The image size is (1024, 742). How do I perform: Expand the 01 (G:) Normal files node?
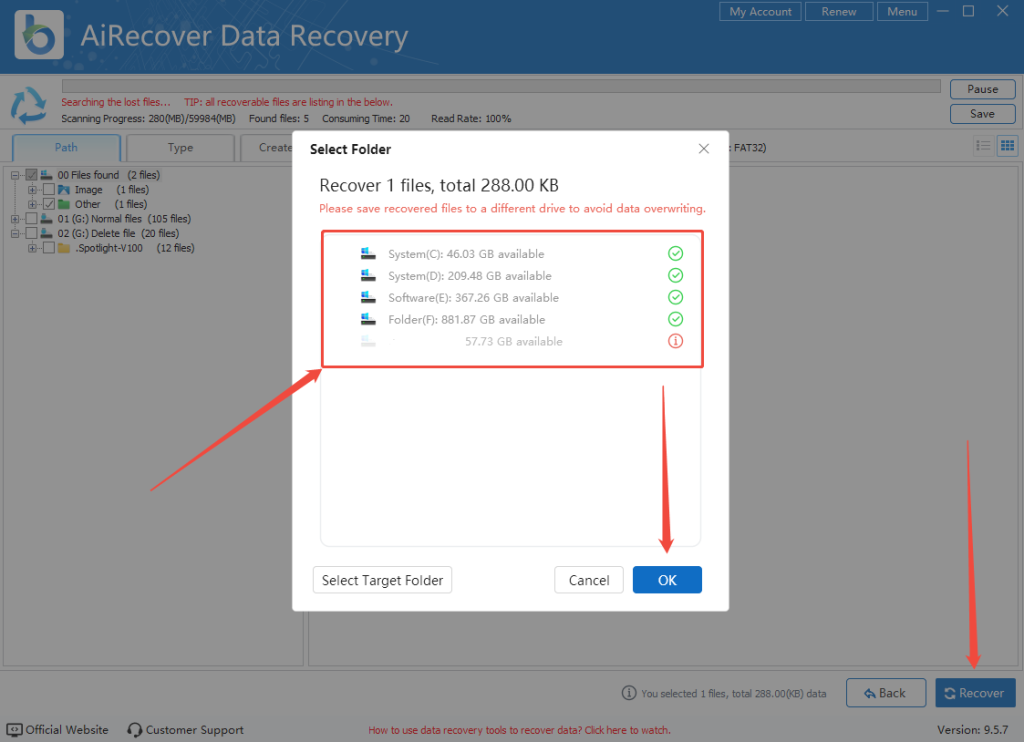(x=14, y=219)
